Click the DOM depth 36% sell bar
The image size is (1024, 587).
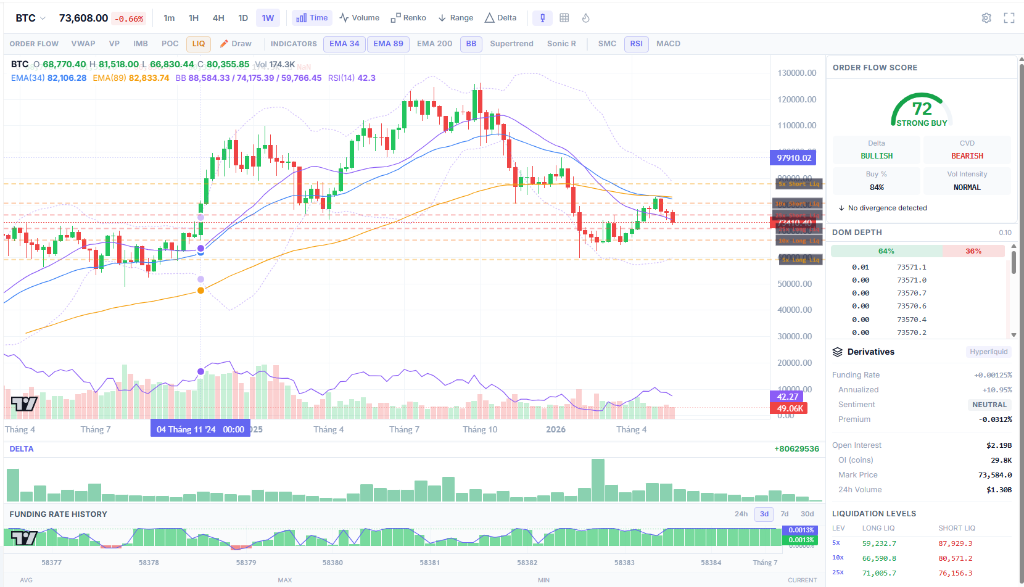pos(973,251)
